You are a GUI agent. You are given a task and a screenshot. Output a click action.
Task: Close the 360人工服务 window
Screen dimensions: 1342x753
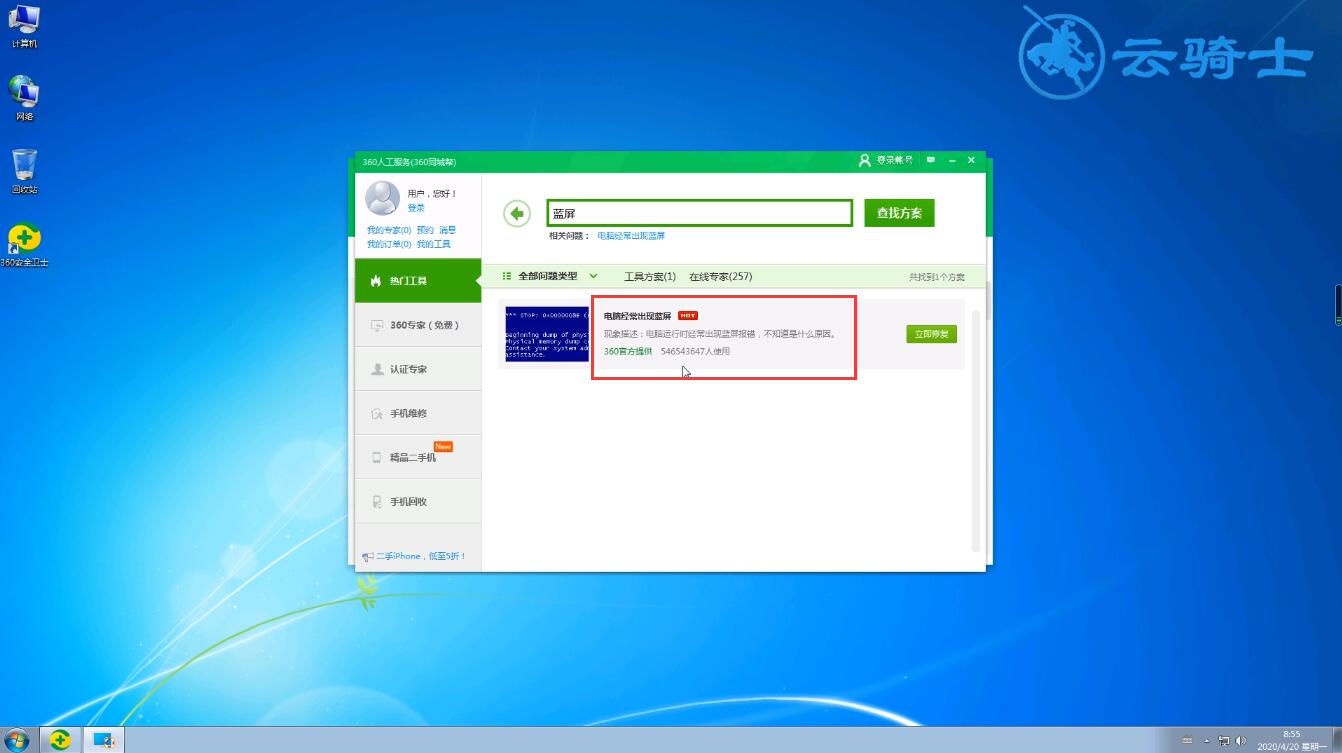(971, 160)
